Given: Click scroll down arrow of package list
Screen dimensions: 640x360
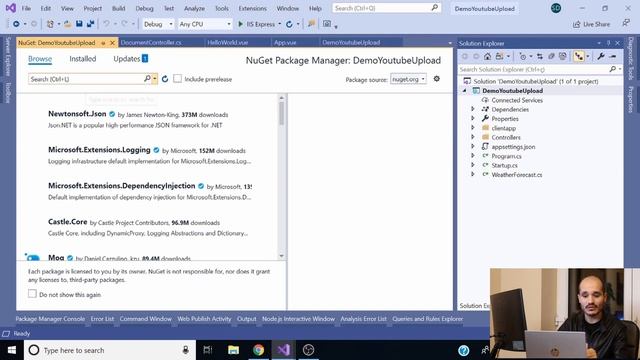Looking at the screenshot, I should pyautogui.click(x=281, y=256).
